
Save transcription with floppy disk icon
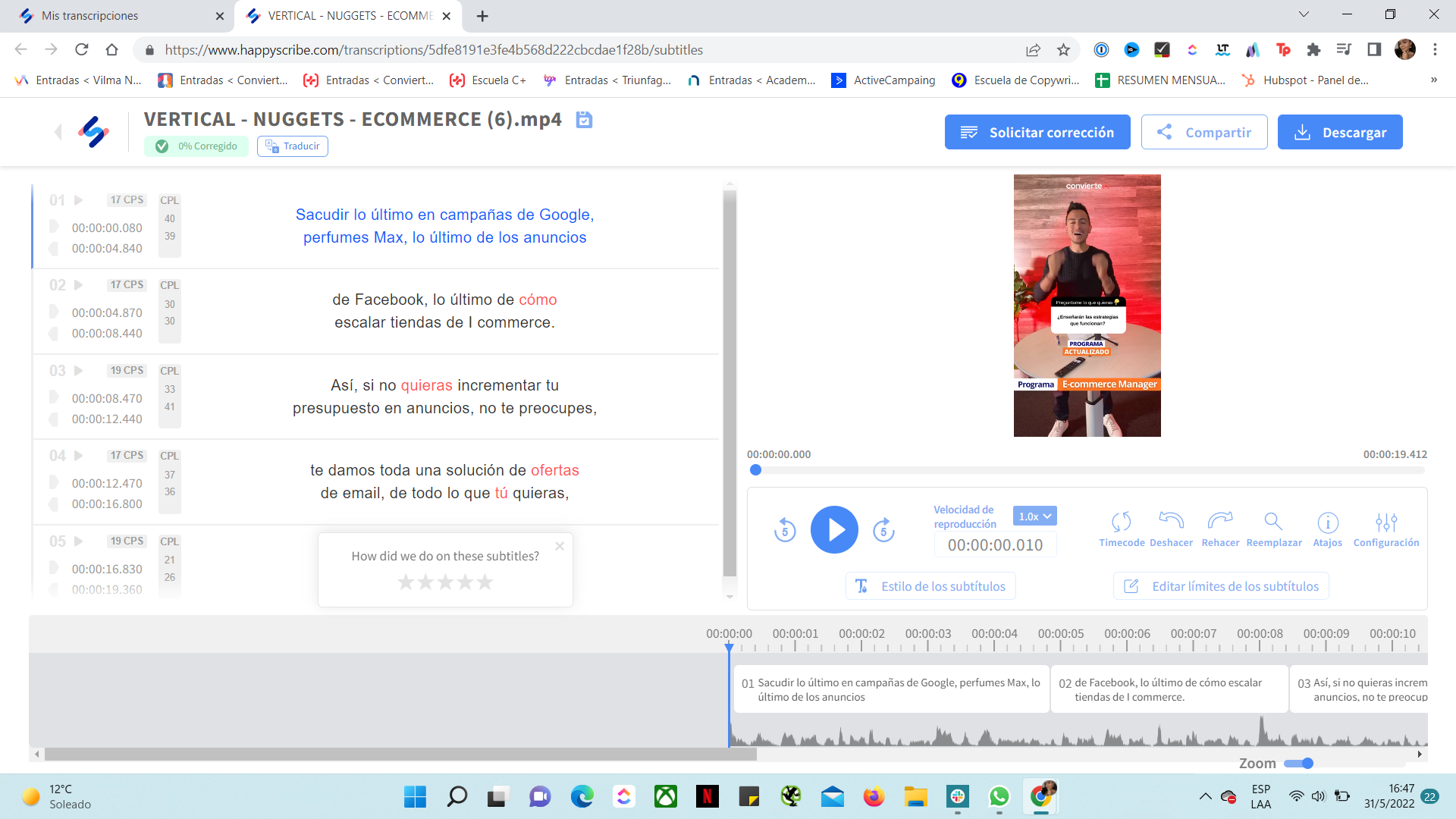(x=584, y=120)
